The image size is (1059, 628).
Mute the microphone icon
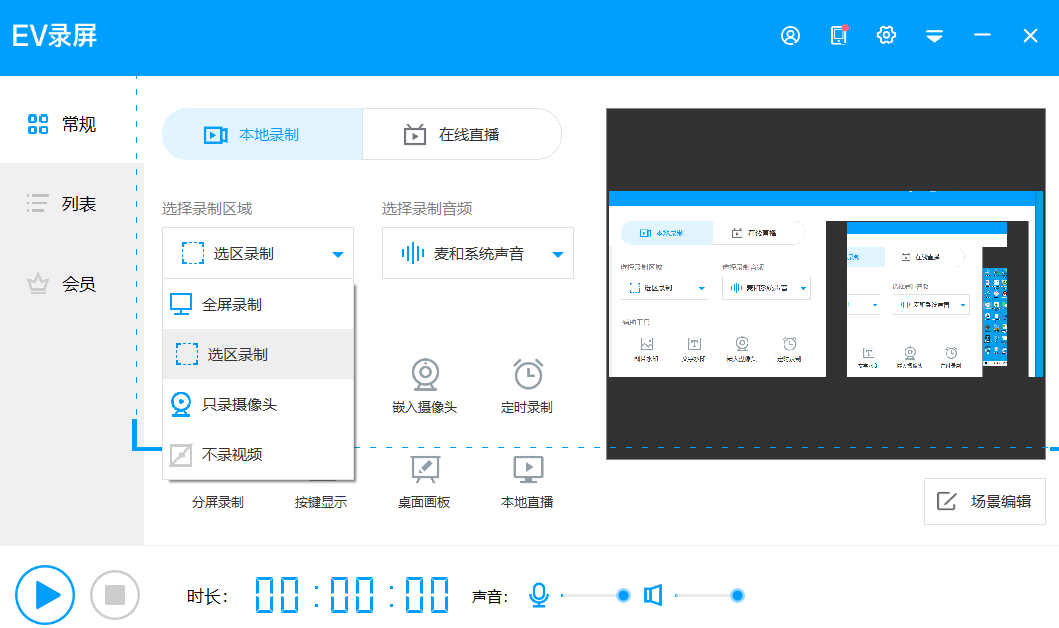538,595
